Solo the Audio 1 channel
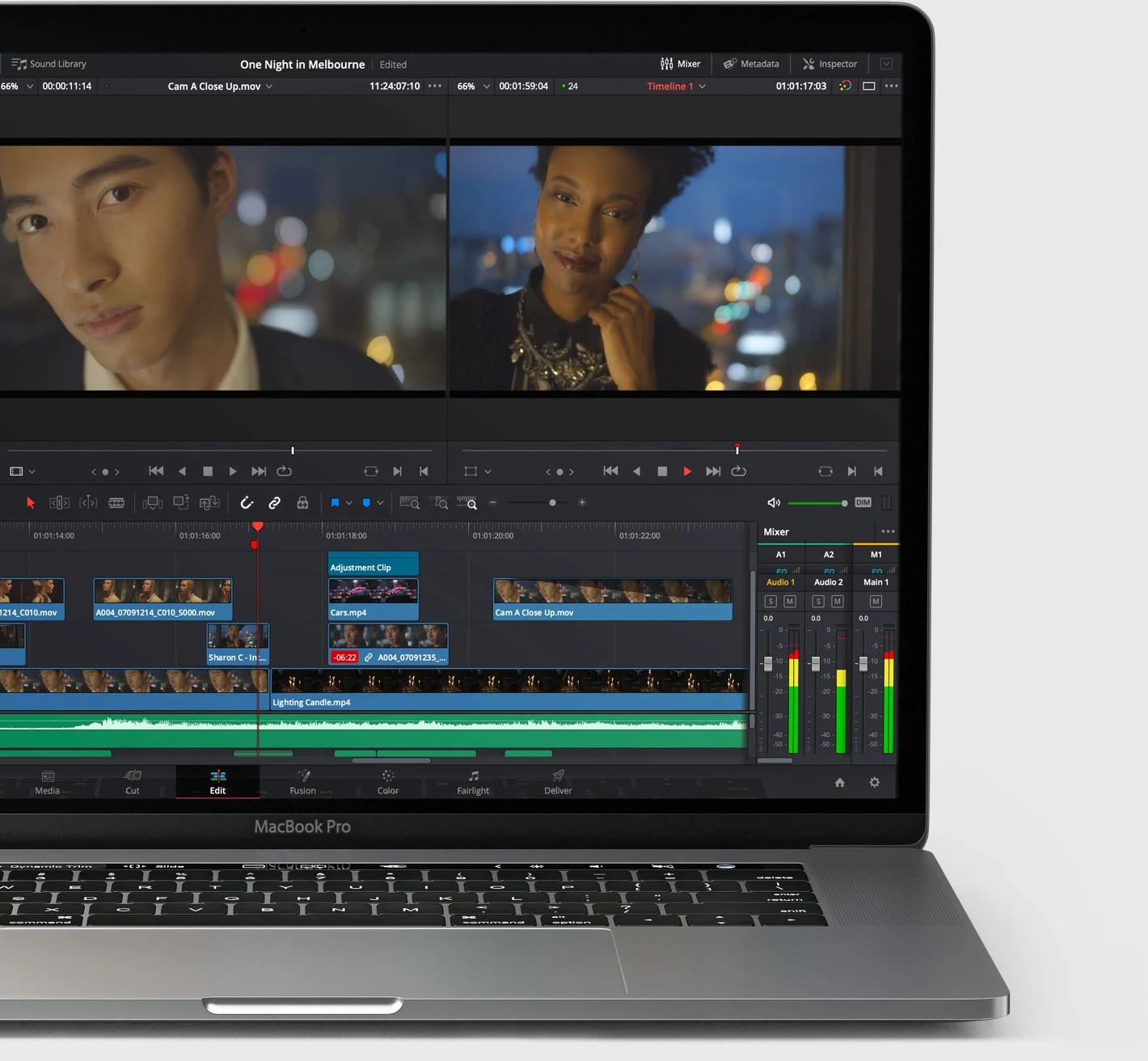 pyautogui.click(x=770, y=602)
